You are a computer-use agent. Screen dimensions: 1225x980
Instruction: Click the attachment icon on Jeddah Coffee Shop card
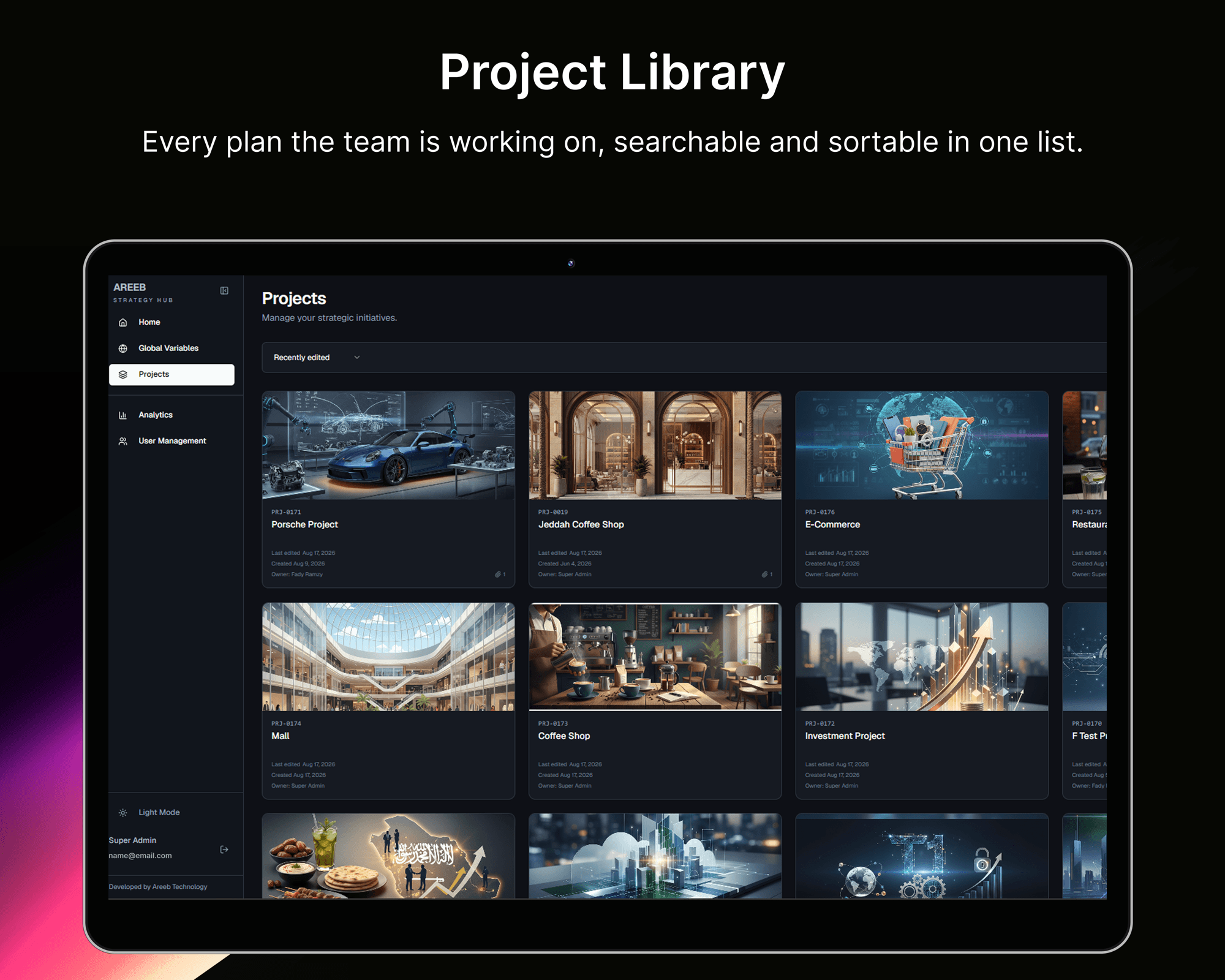click(x=764, y=575)
